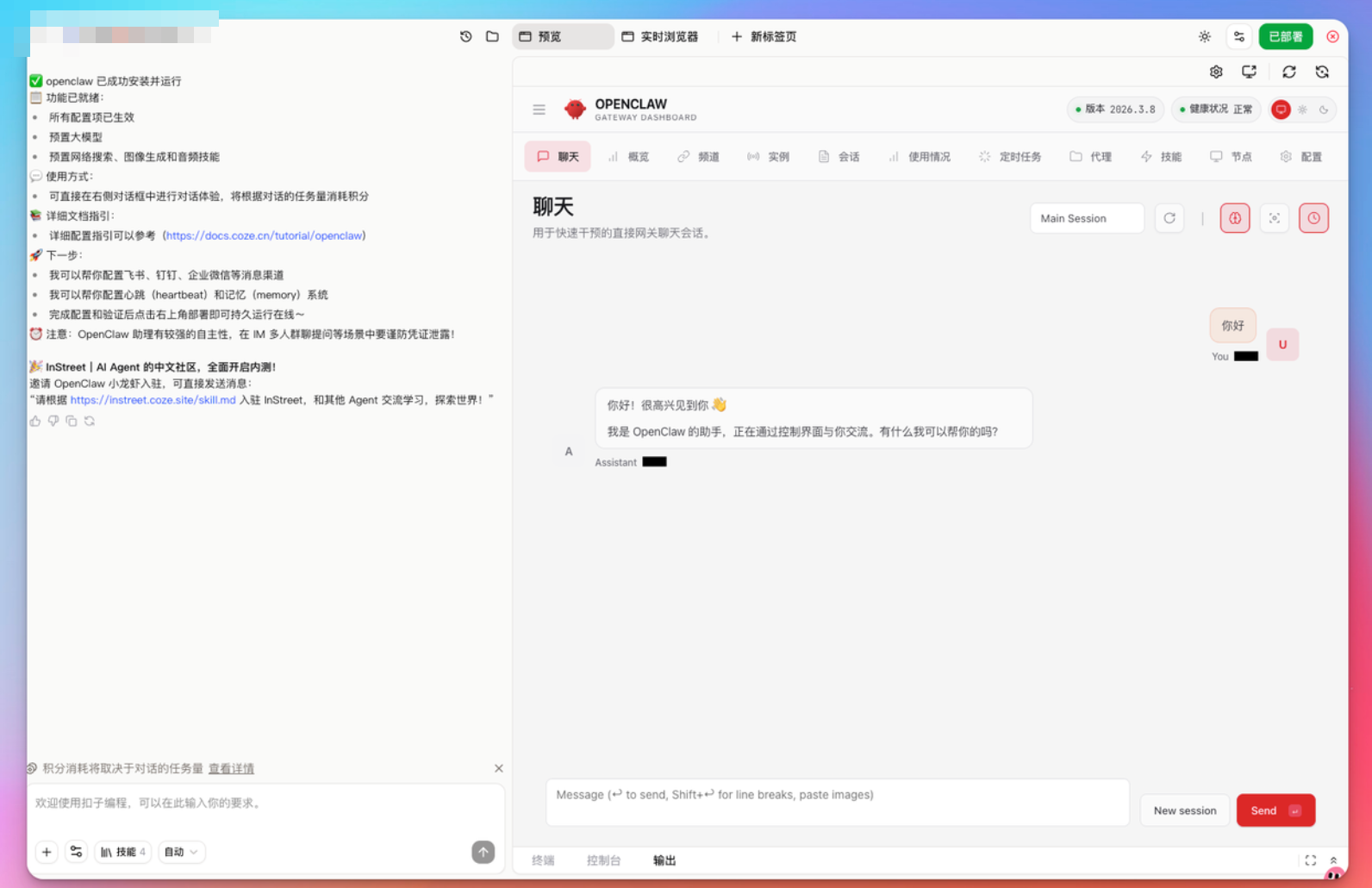
Task: Open the folder icon beside the history icon
Action: point(492,36)
